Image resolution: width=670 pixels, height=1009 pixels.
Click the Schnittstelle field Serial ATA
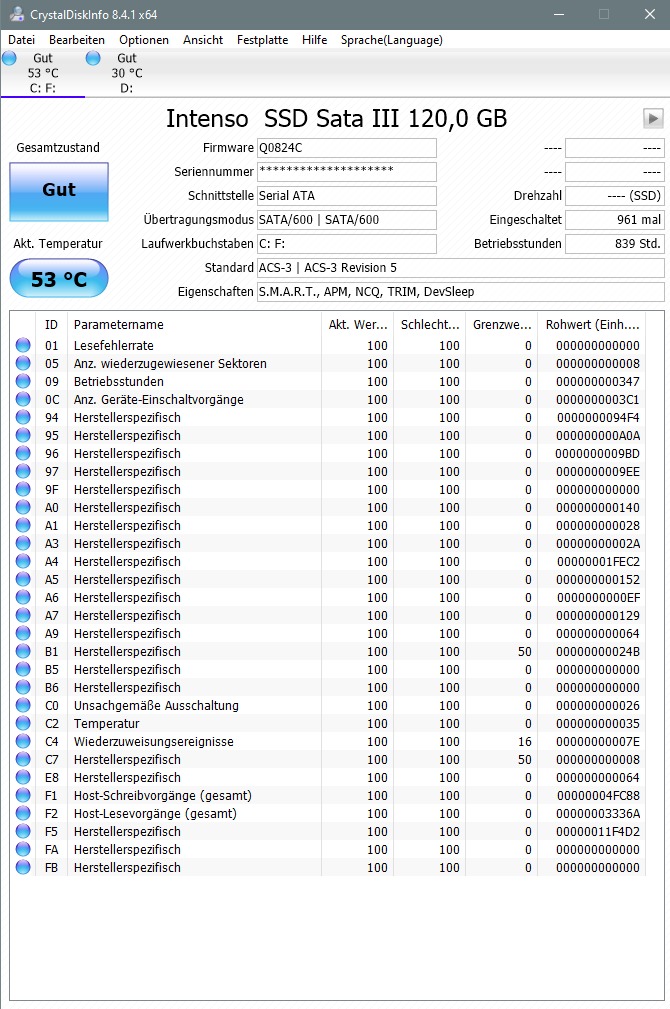point(347,196)
